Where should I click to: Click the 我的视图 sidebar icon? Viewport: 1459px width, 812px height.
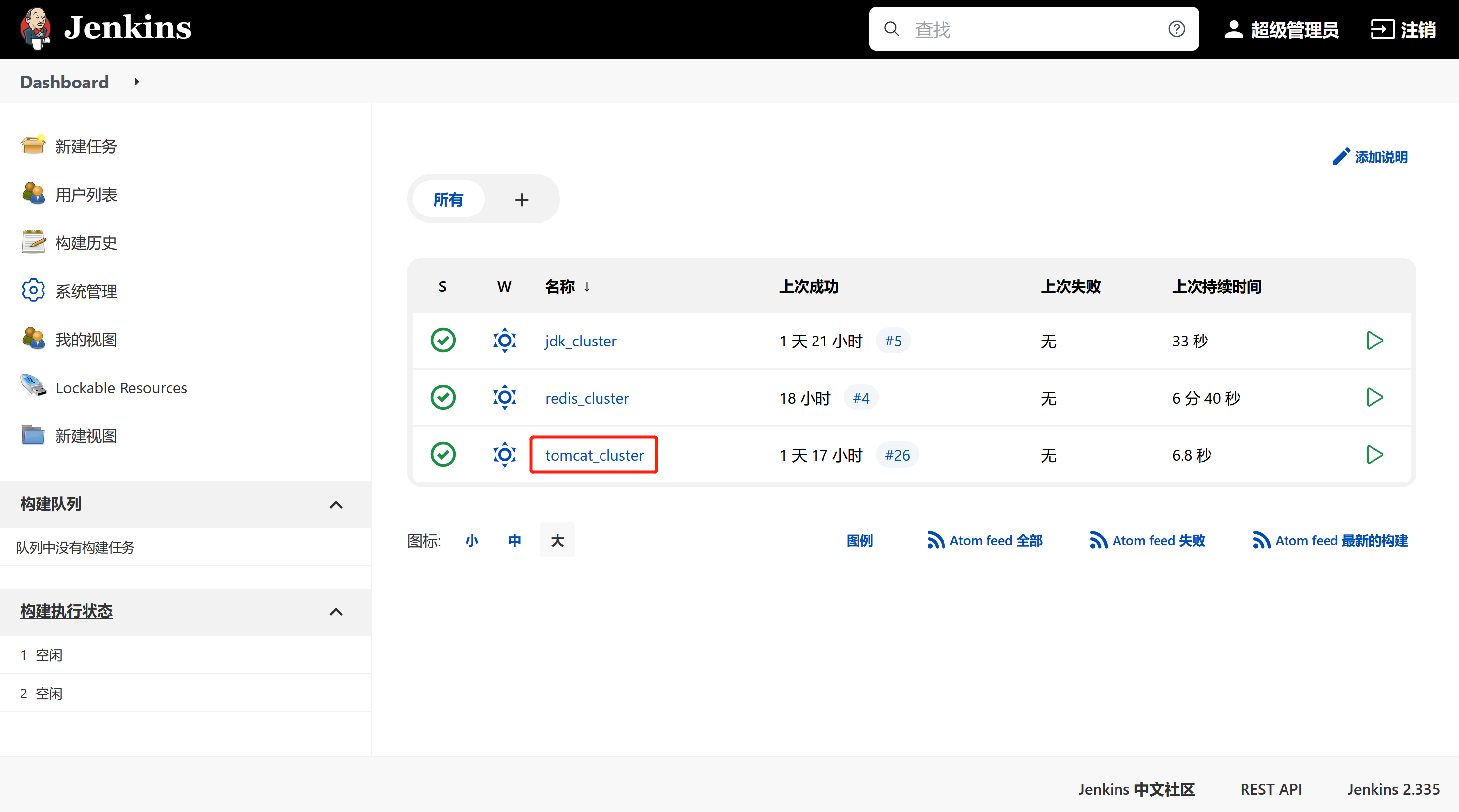(33, 339)
